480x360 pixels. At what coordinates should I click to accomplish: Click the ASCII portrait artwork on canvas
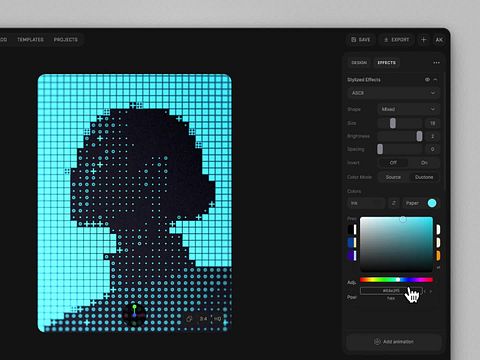(x=135, y=203)
